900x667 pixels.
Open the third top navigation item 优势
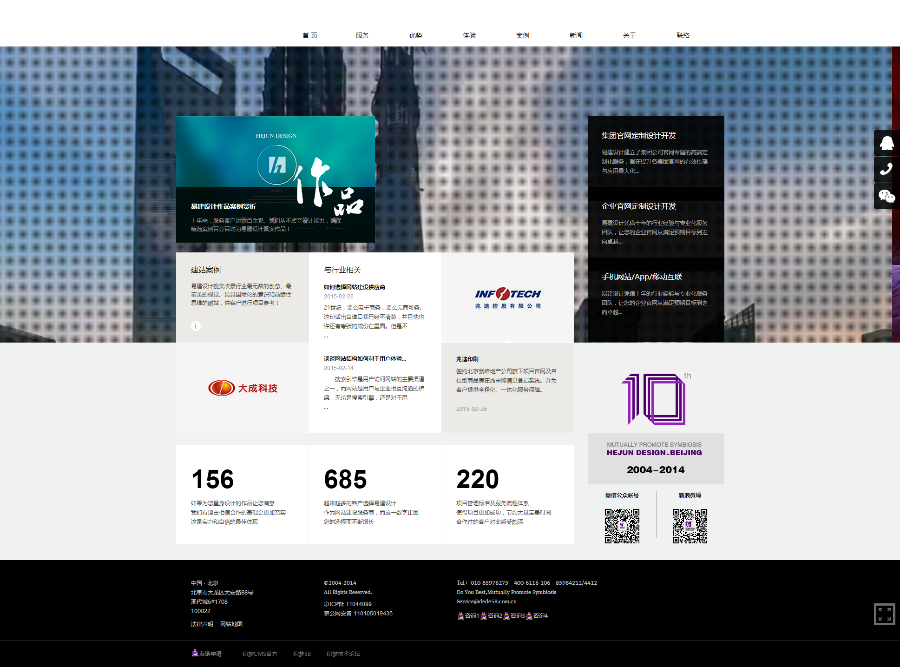click(x=416, y=35)
